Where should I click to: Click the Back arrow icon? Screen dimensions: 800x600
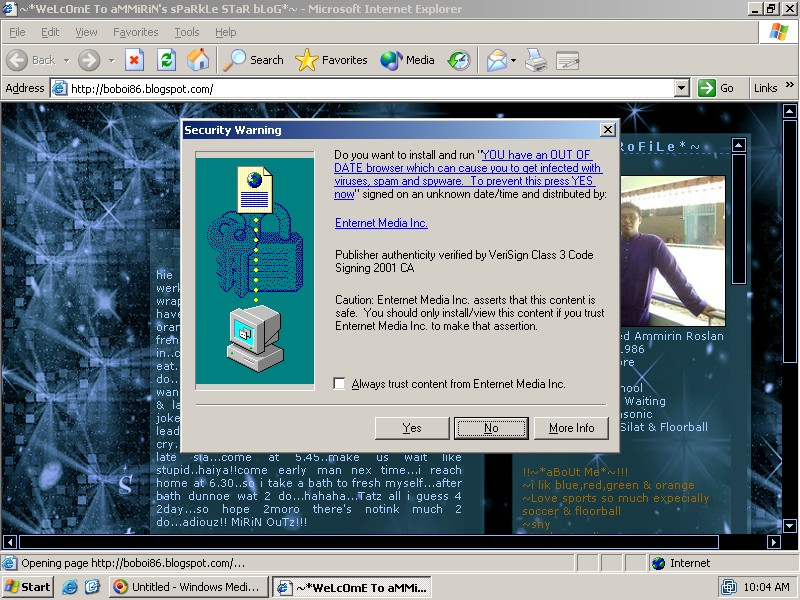coord(17,60)
